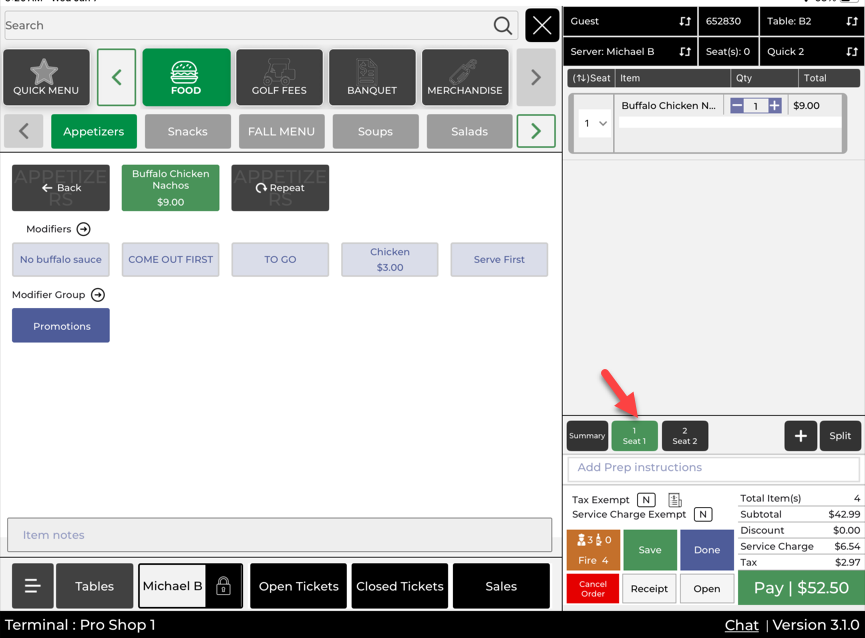This screenshot has width=865, height=638.
Task: Open the Banquet category
Action: pos(372,78)
